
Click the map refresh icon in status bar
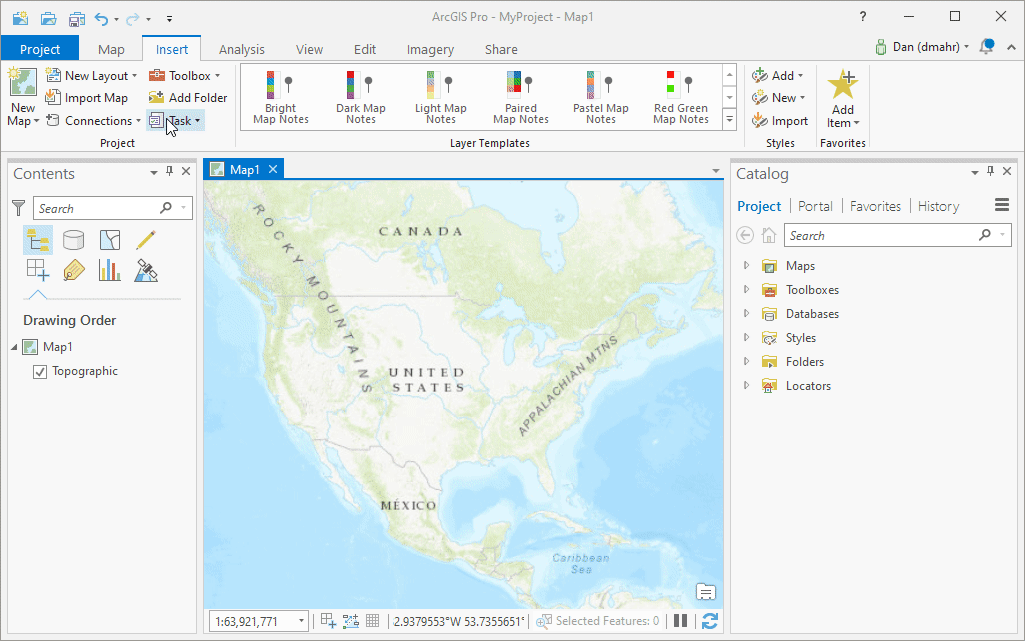tap(710, 621)
